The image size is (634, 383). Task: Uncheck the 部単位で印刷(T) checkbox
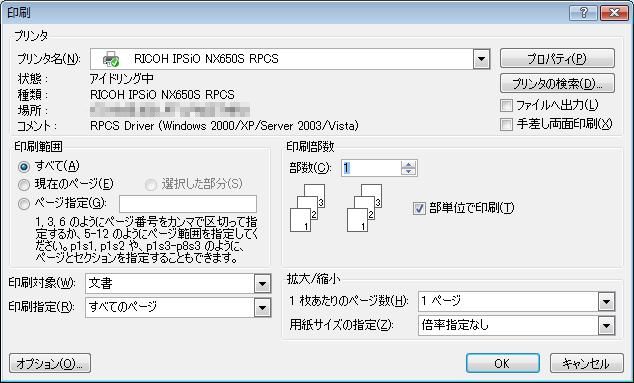[419, 208]
